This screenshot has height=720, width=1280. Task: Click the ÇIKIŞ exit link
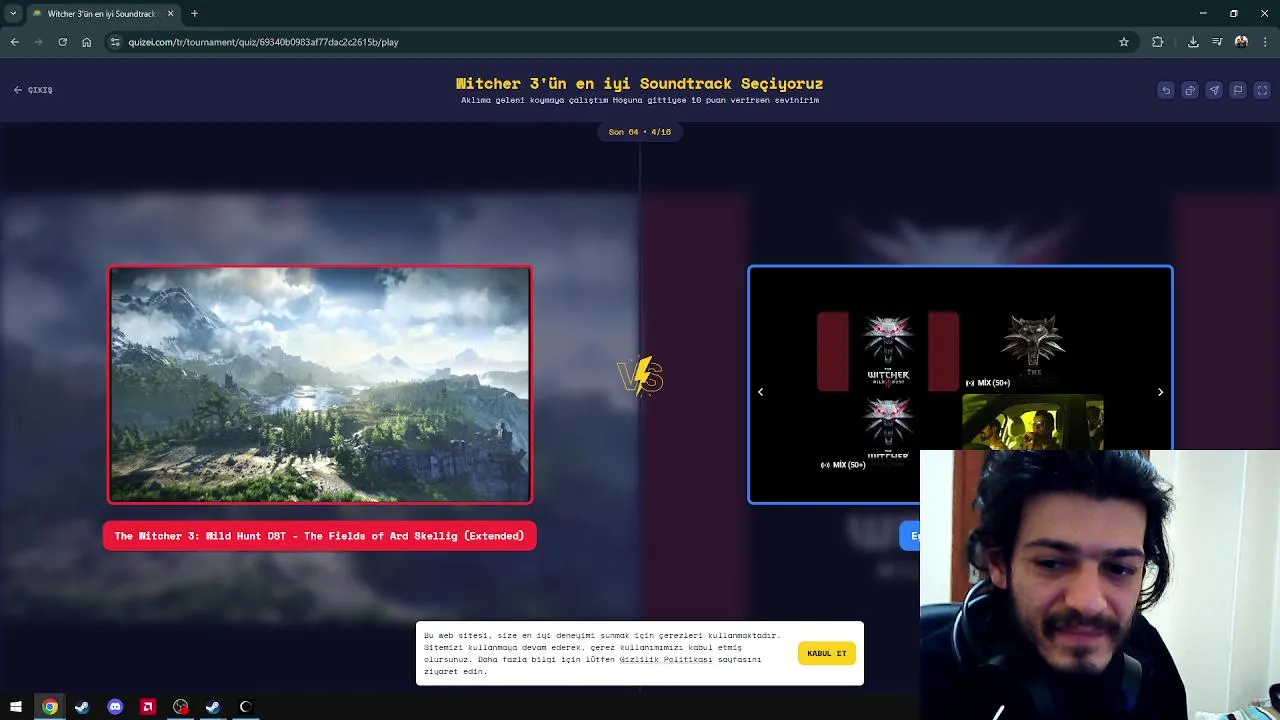click(33, 90)
